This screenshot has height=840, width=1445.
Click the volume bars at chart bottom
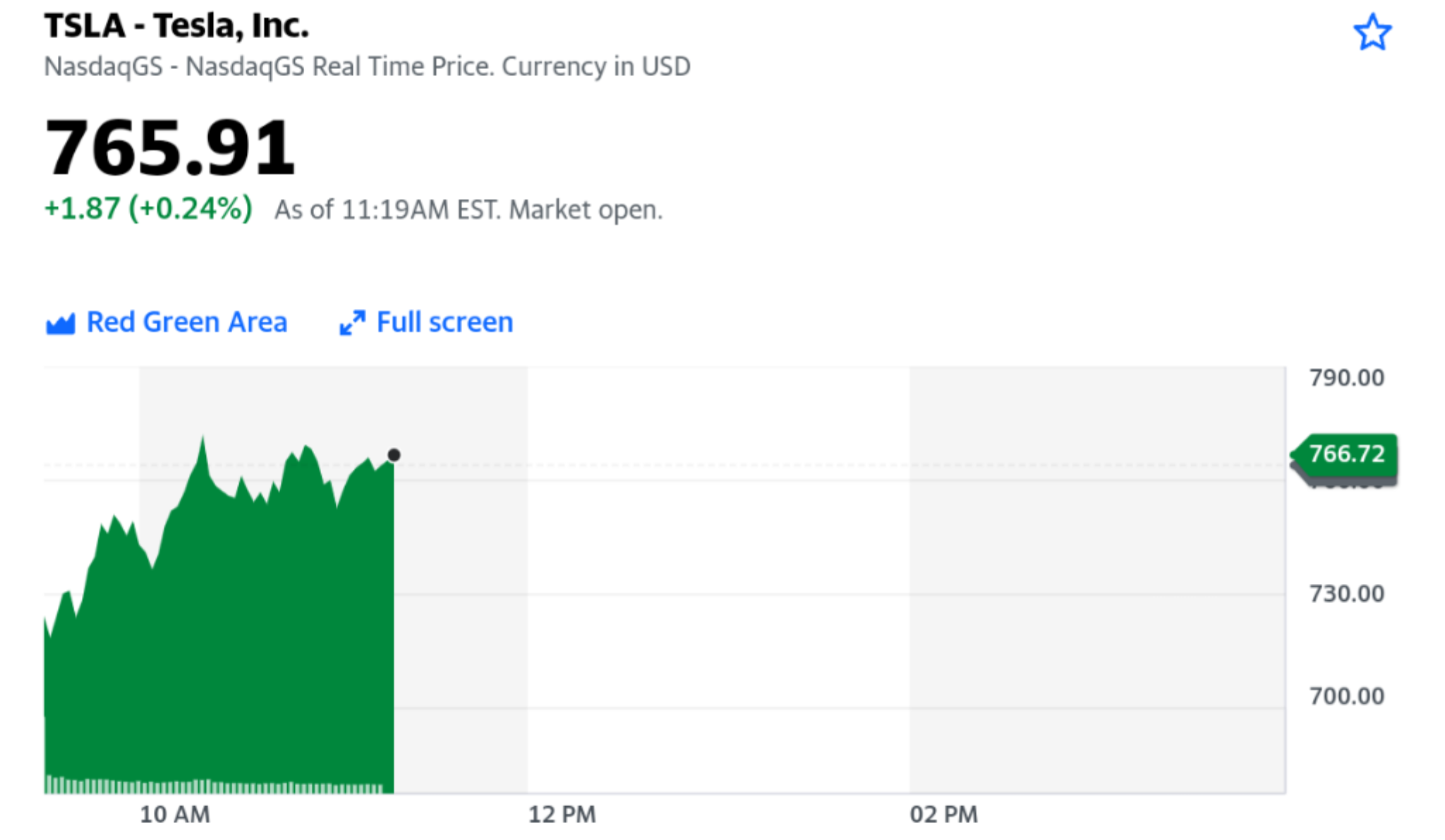point(212,786)
